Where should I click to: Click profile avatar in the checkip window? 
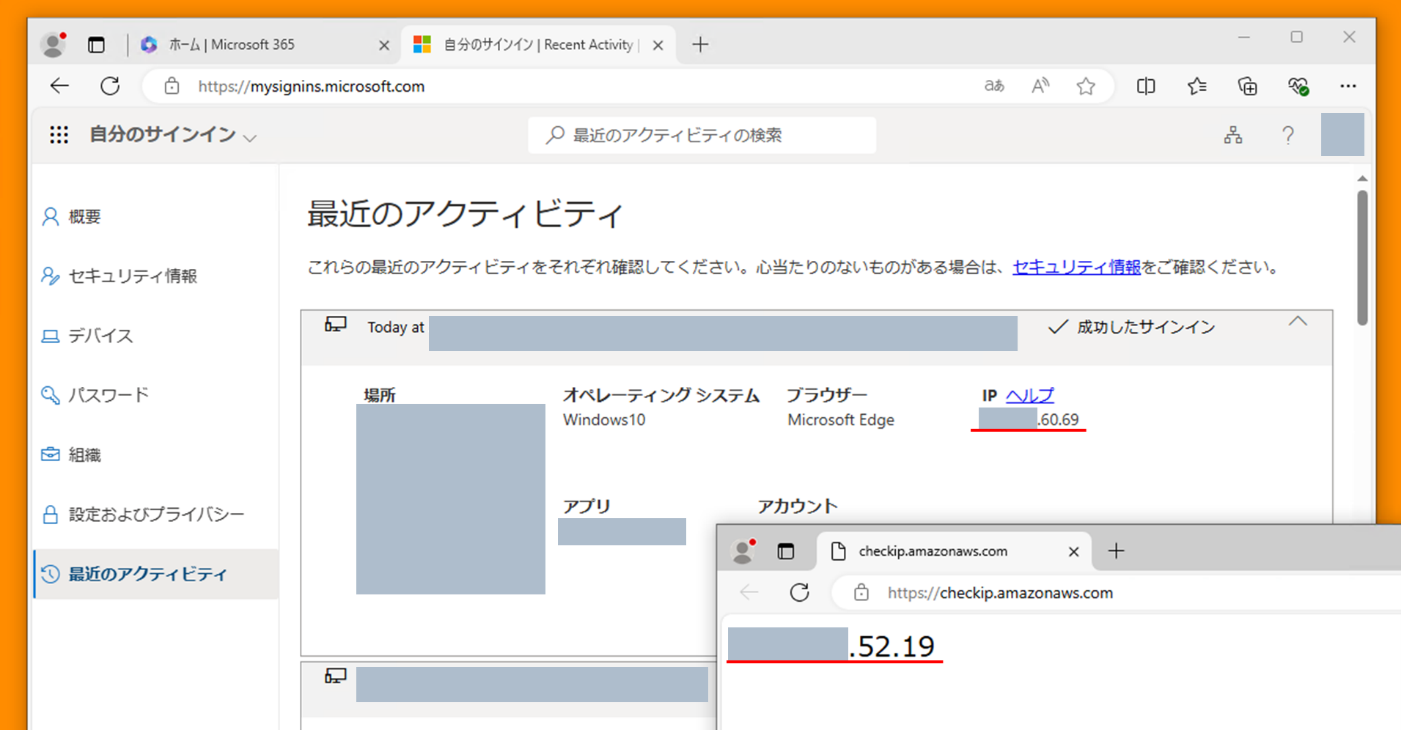(x=742, y=550)
